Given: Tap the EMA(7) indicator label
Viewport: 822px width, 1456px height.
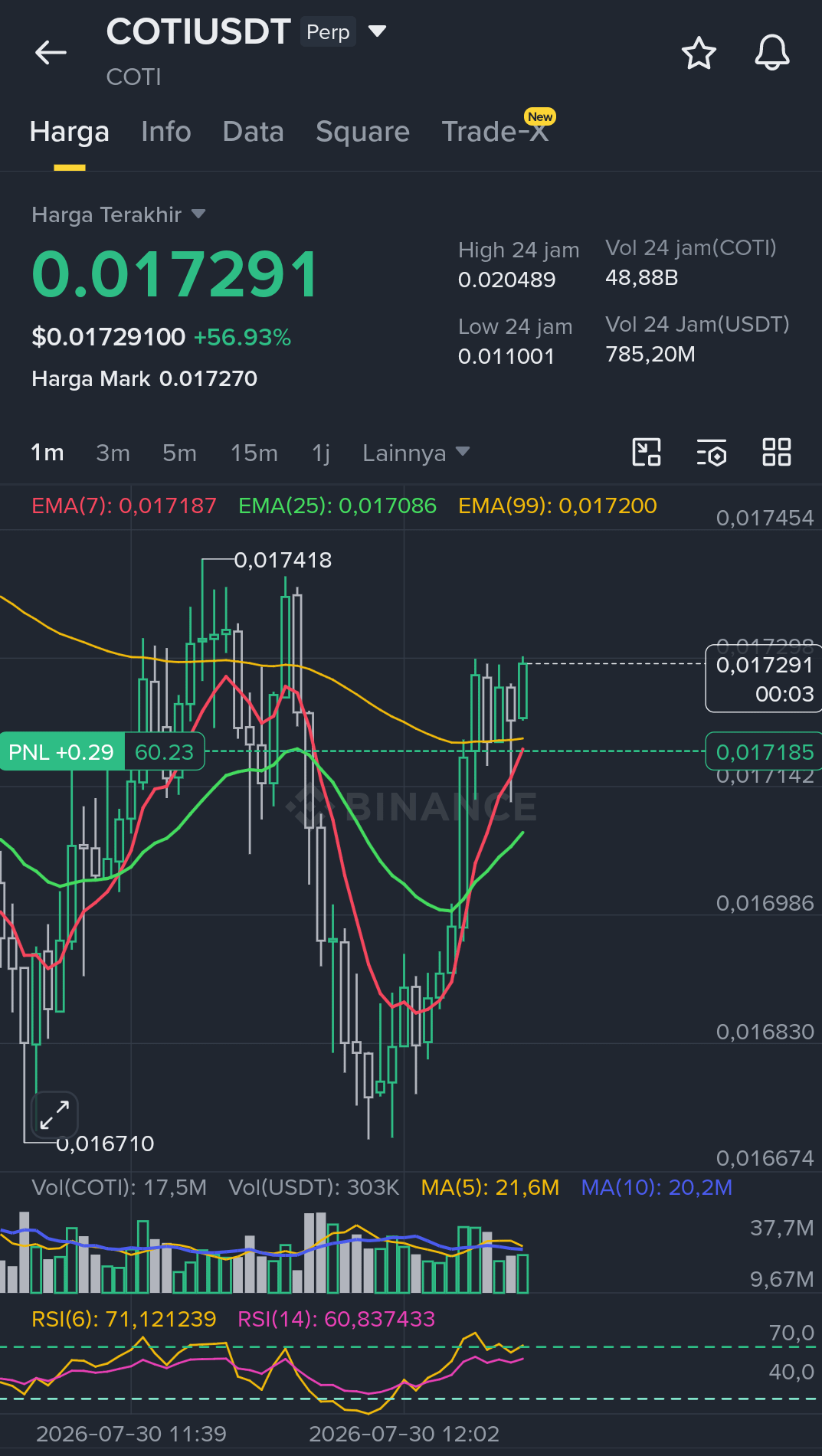Looking at the screenshot, I should pos(124,506).
